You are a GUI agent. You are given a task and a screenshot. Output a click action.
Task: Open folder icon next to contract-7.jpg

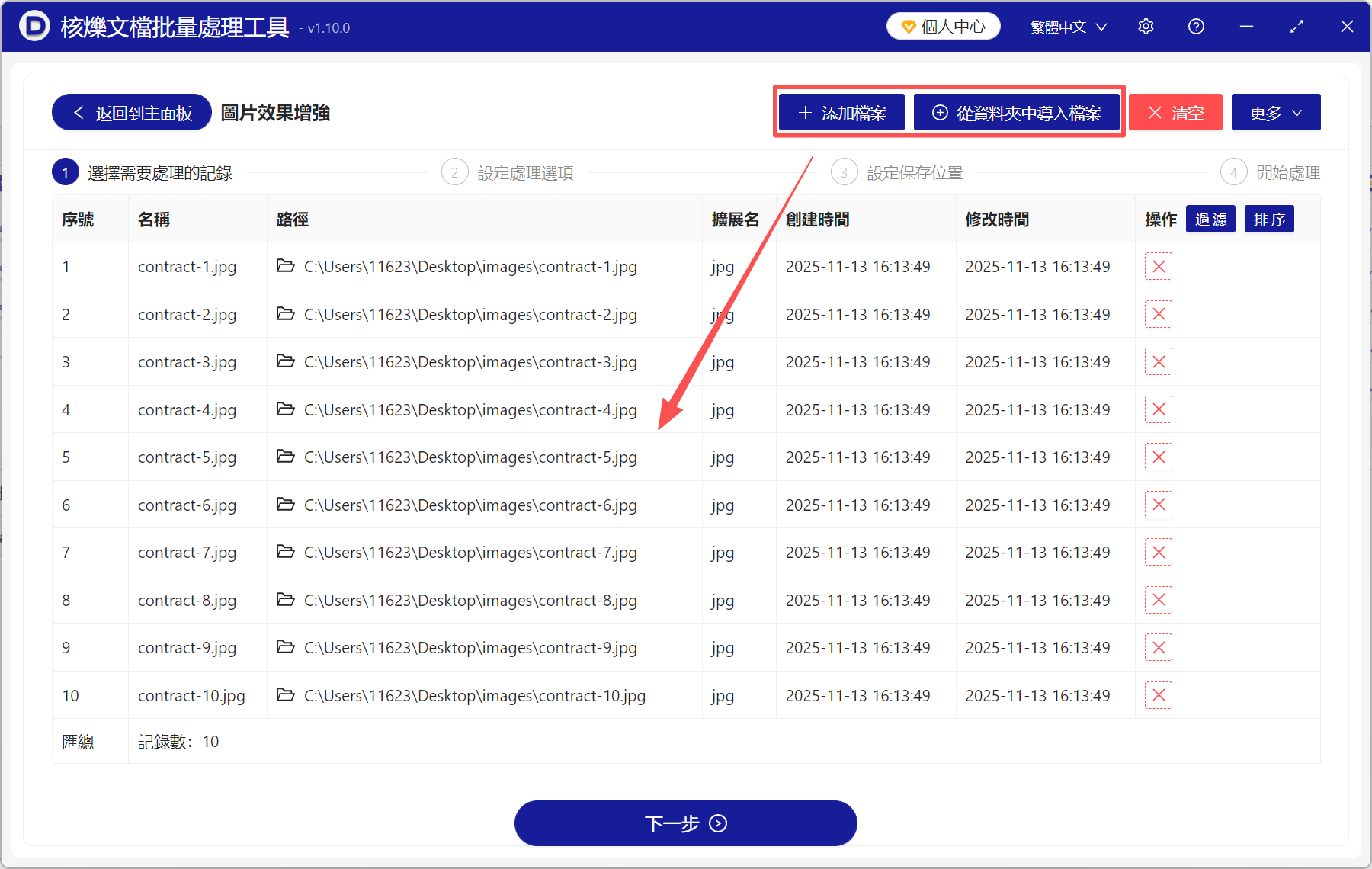(x=285, y=552)
